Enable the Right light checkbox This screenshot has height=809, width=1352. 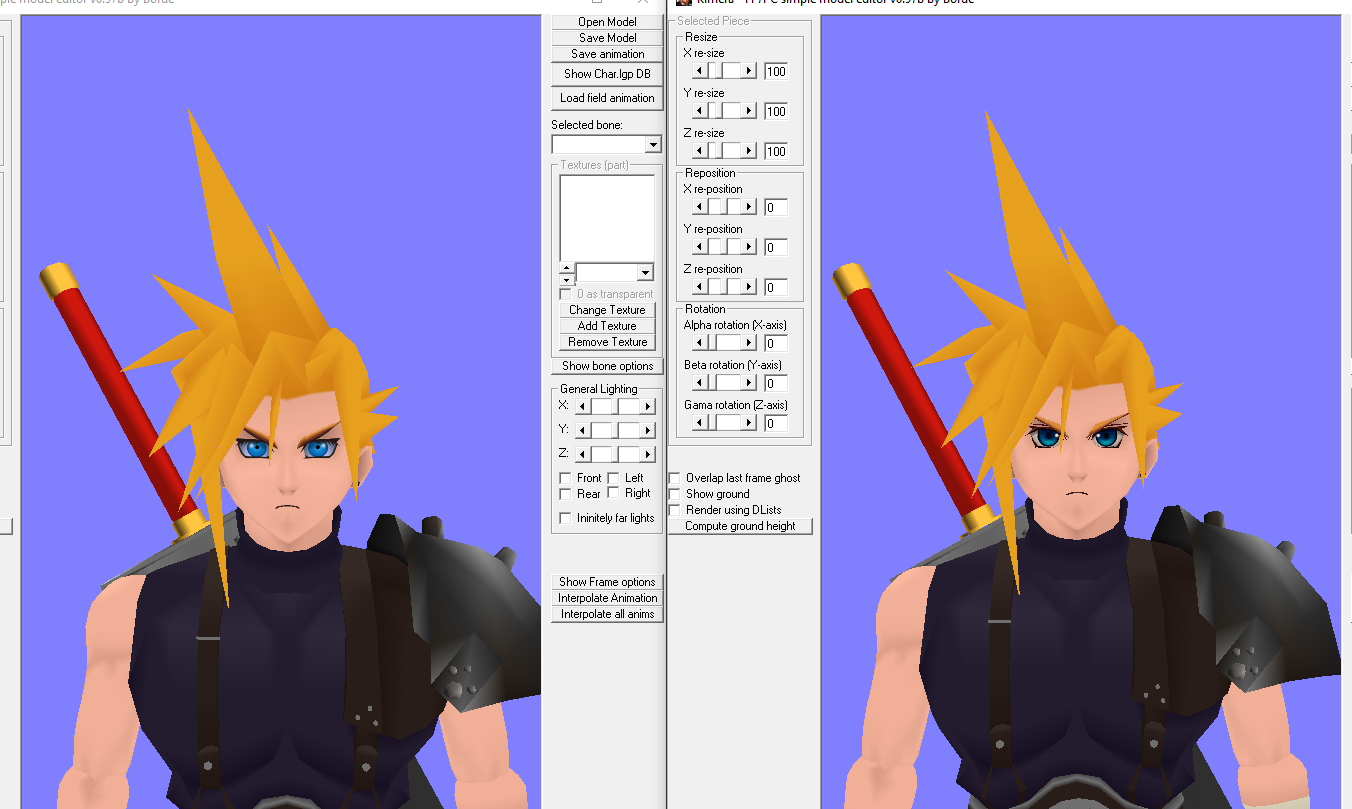(x=613, y=492)
